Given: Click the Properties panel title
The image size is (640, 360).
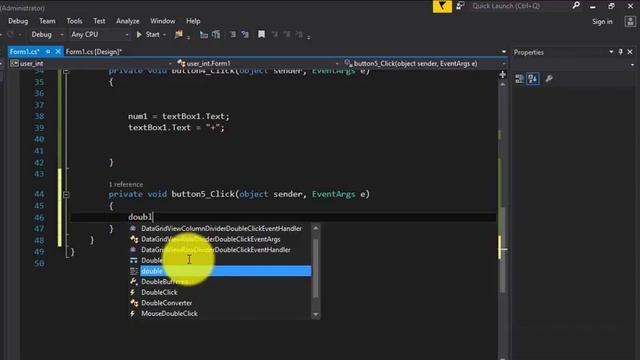Looking at the screenshot, I should click(529, 52).
